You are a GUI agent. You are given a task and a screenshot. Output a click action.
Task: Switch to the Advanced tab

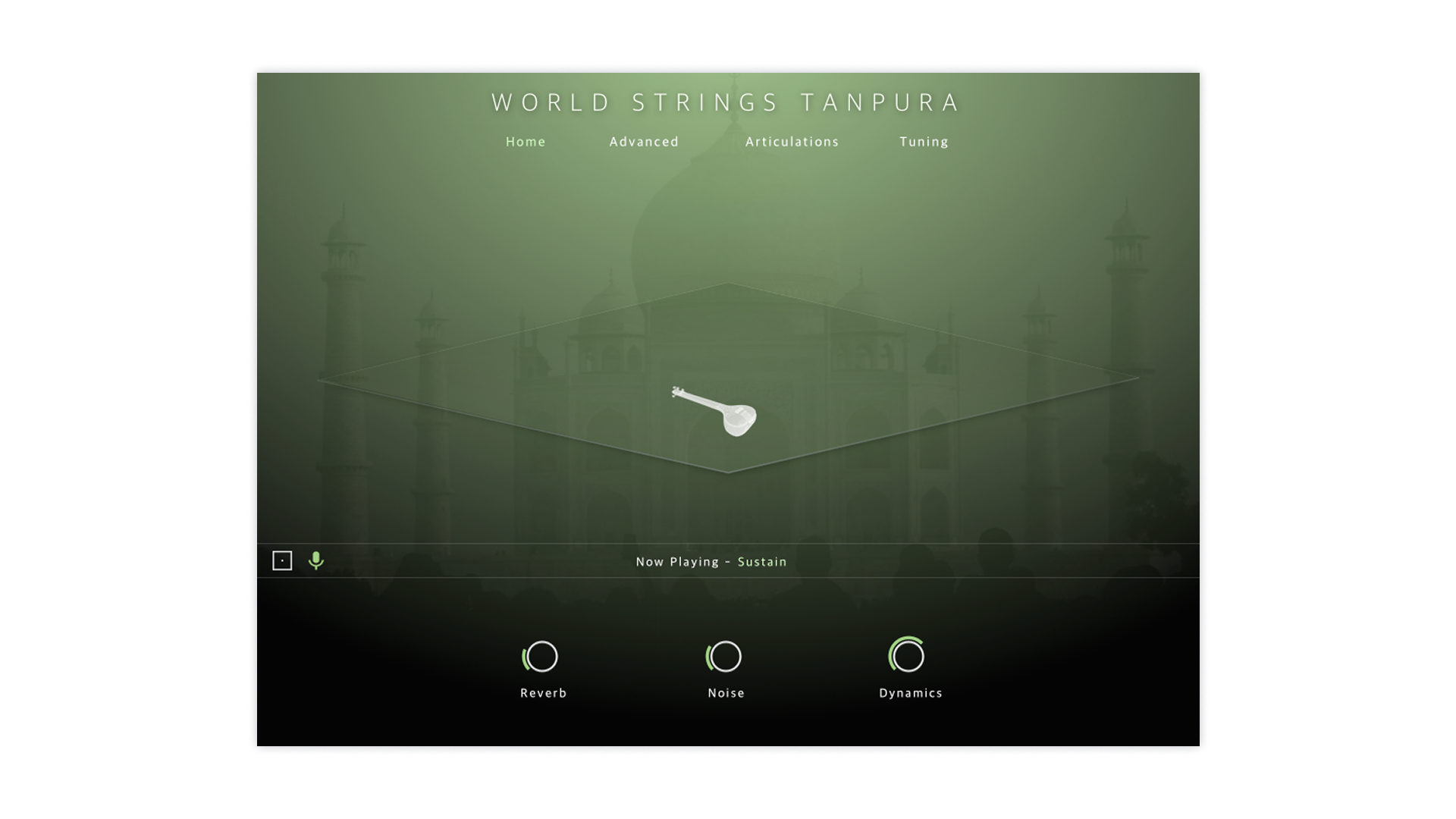coord(644,142)
